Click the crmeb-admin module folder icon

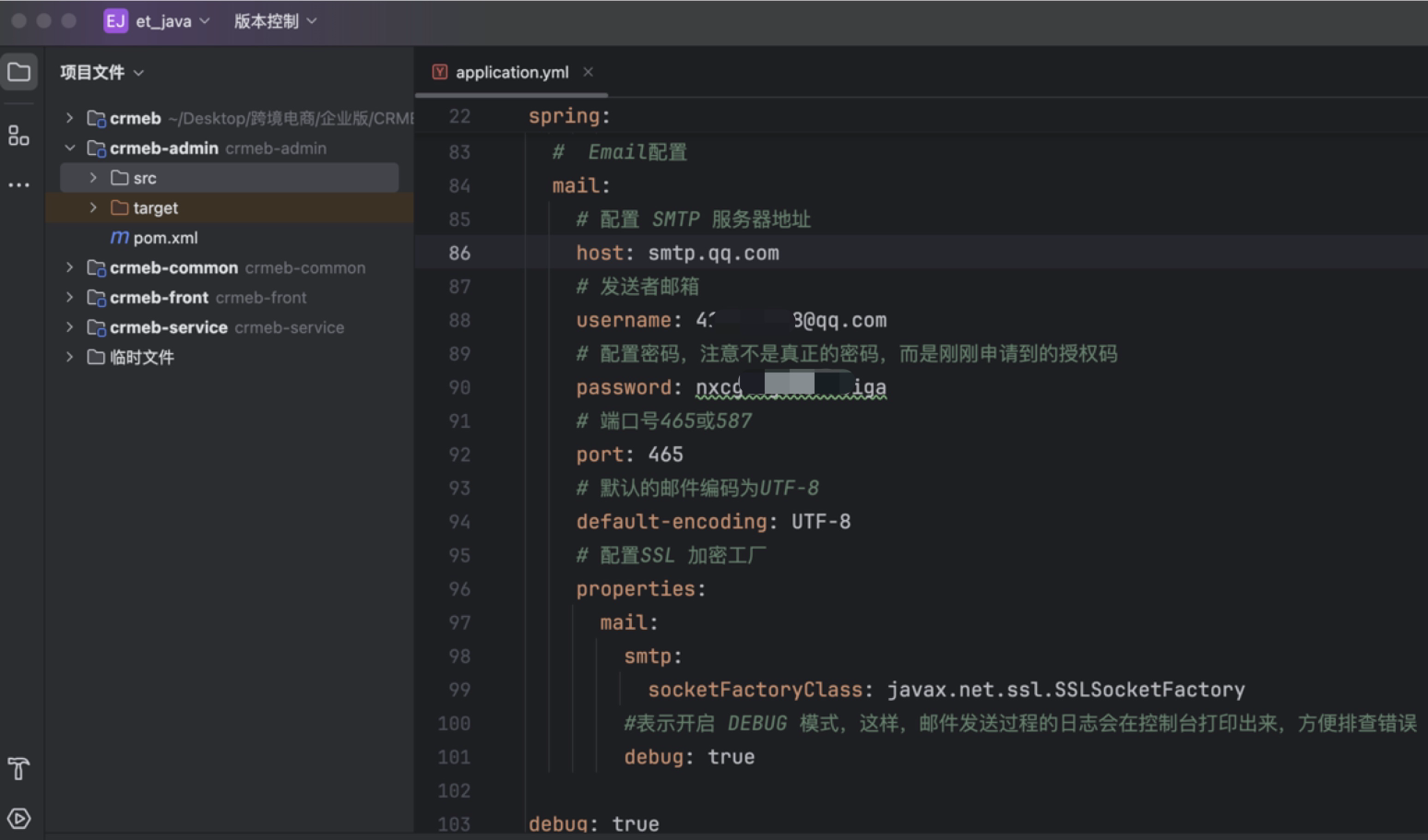[96, 148]
